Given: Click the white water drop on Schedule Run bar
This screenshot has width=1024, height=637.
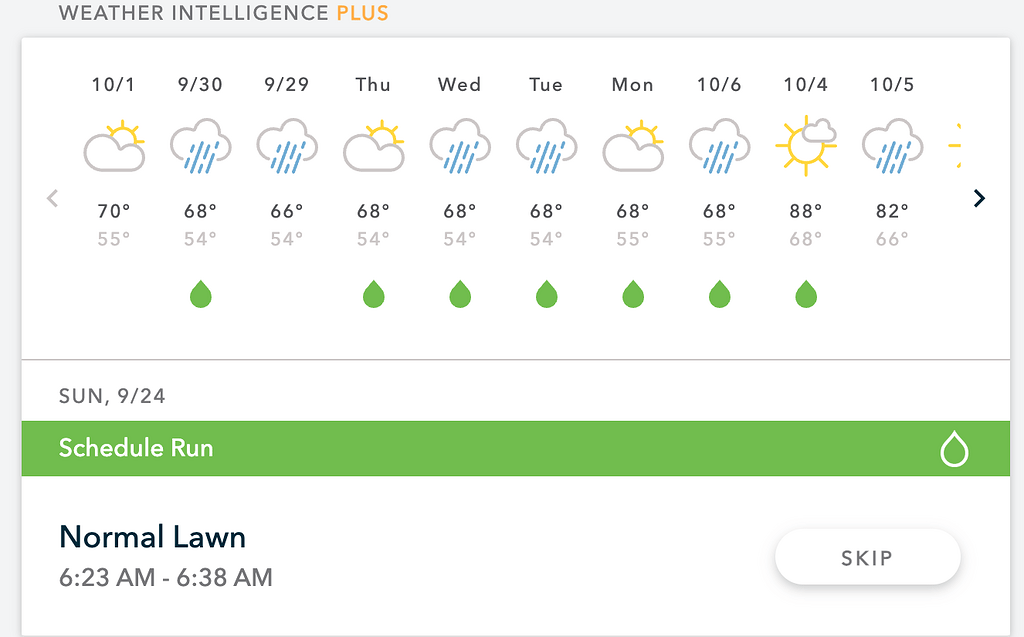Looking at the screenshot, I should click(x=954, y=450).
